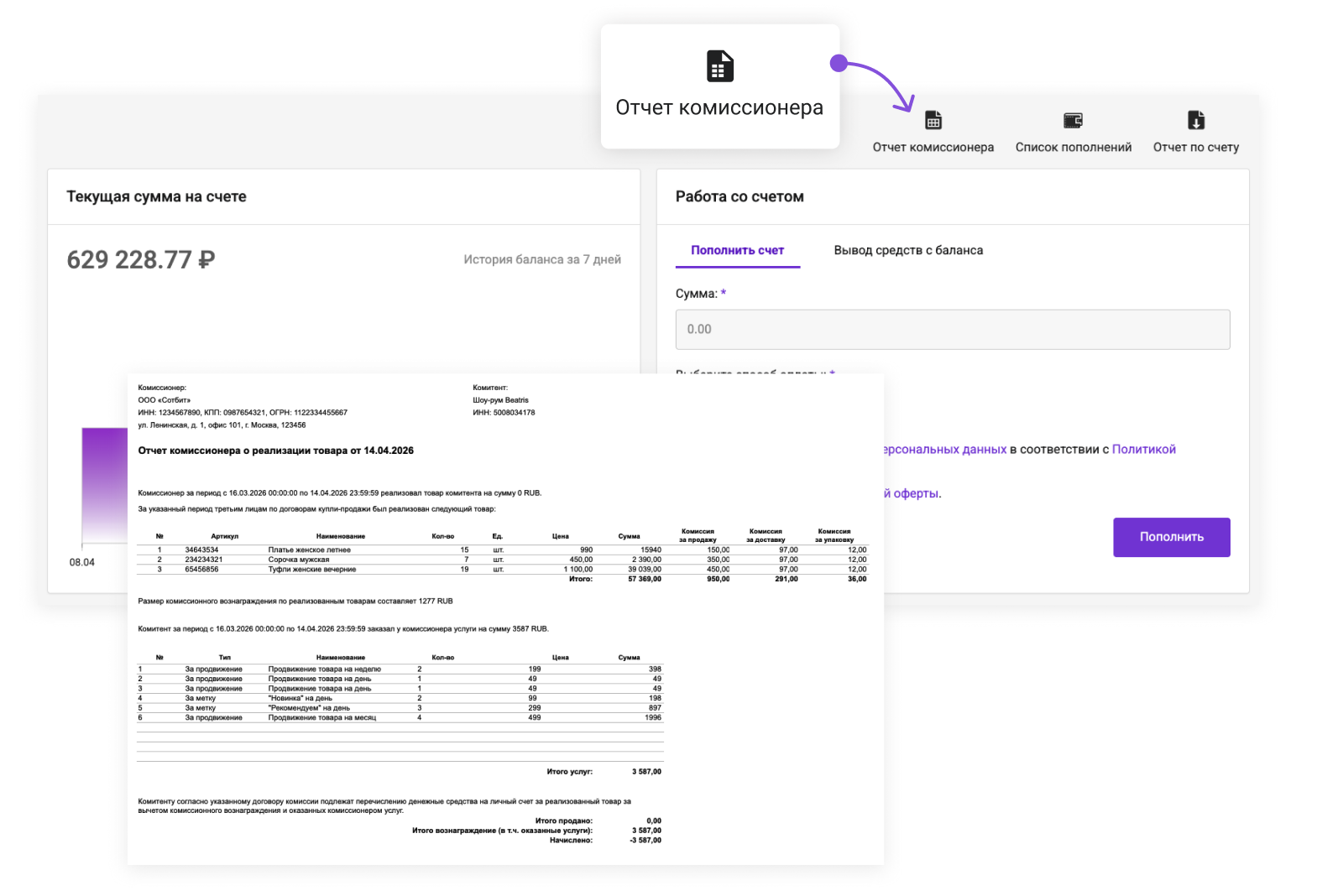Click История баланса за 7 дней text
The height and width of the screenshot is (896, 1343).
[x=542, y=260]
